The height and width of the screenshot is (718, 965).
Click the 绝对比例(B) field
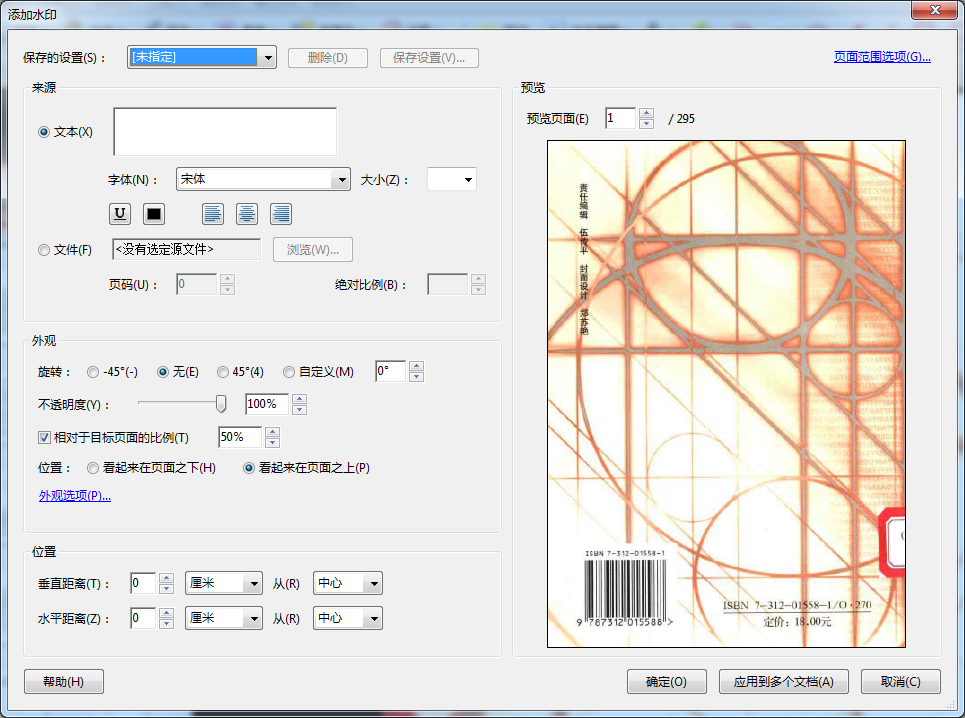[447, 284]
